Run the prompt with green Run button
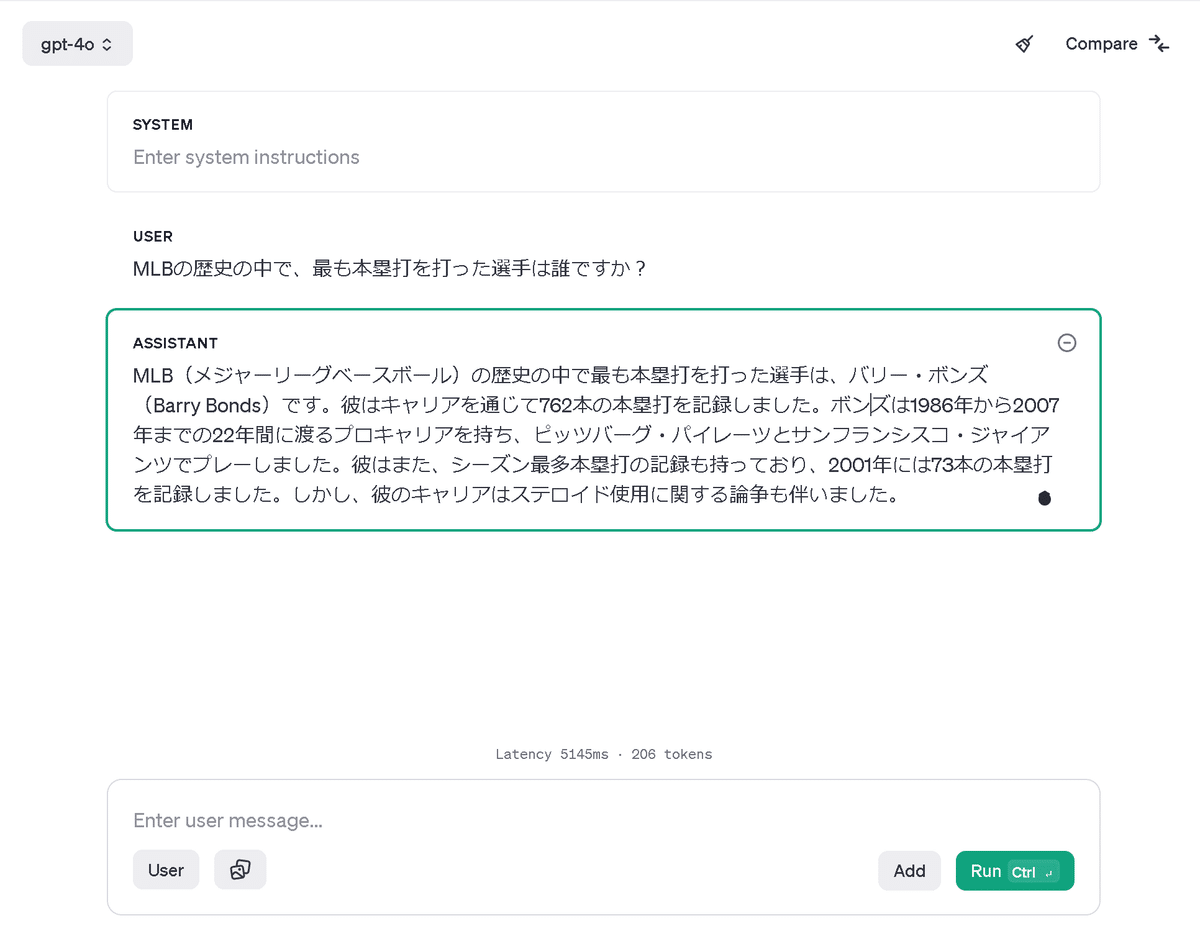This screenshot has width=1200, height=939. (1015, 871)
